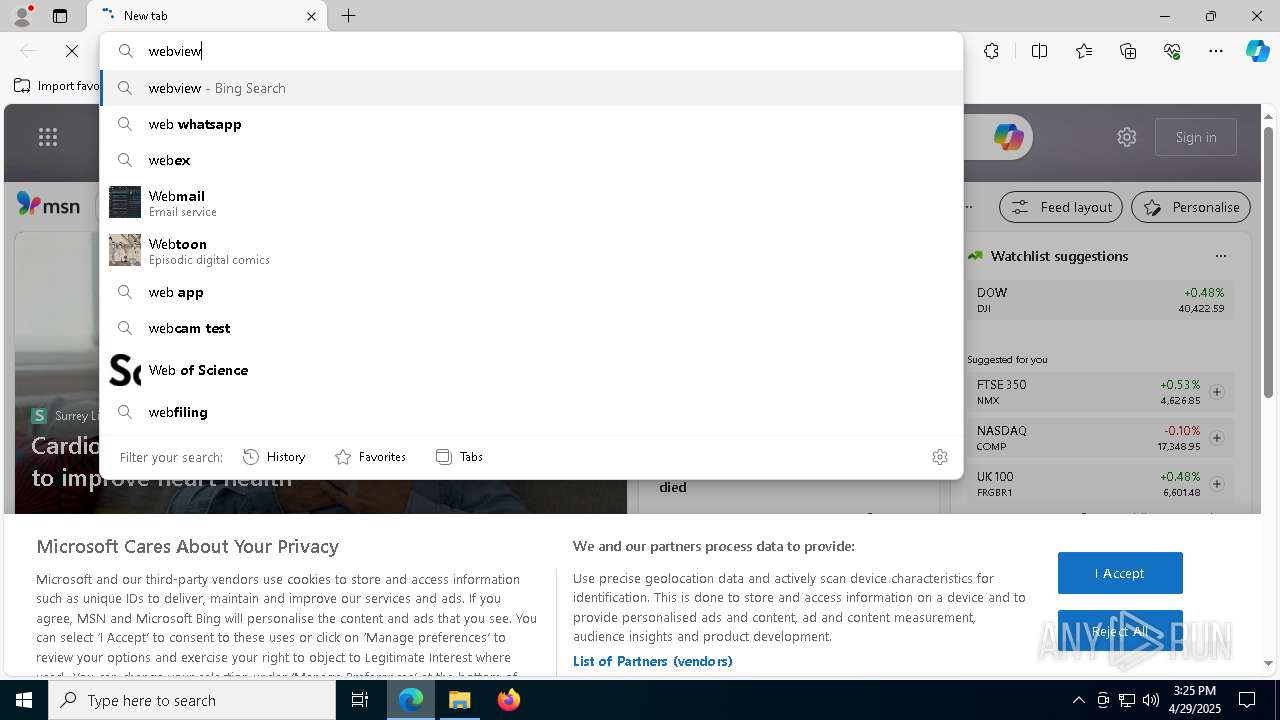Viewport: 1280px width, 720px height.
Task: Select the webex suggestion
Action: pos(531,160)
